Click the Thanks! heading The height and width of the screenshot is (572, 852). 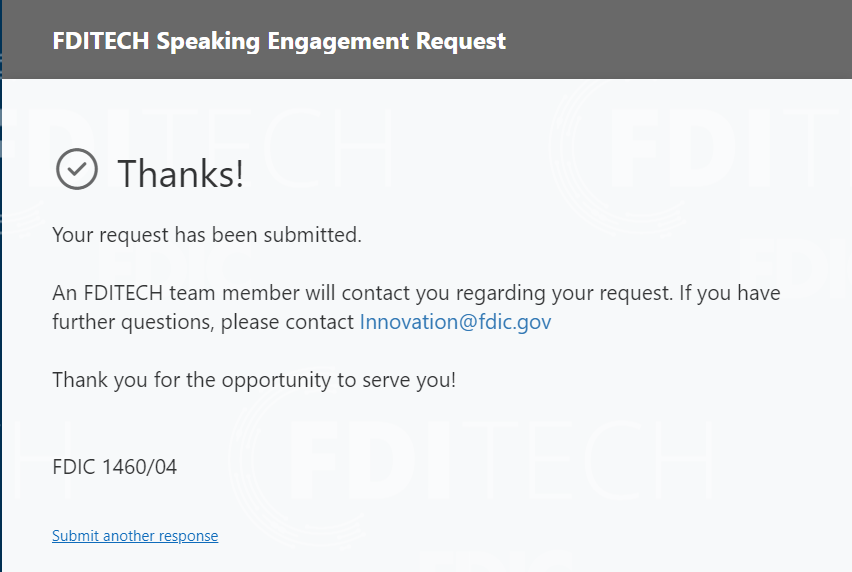181,173
